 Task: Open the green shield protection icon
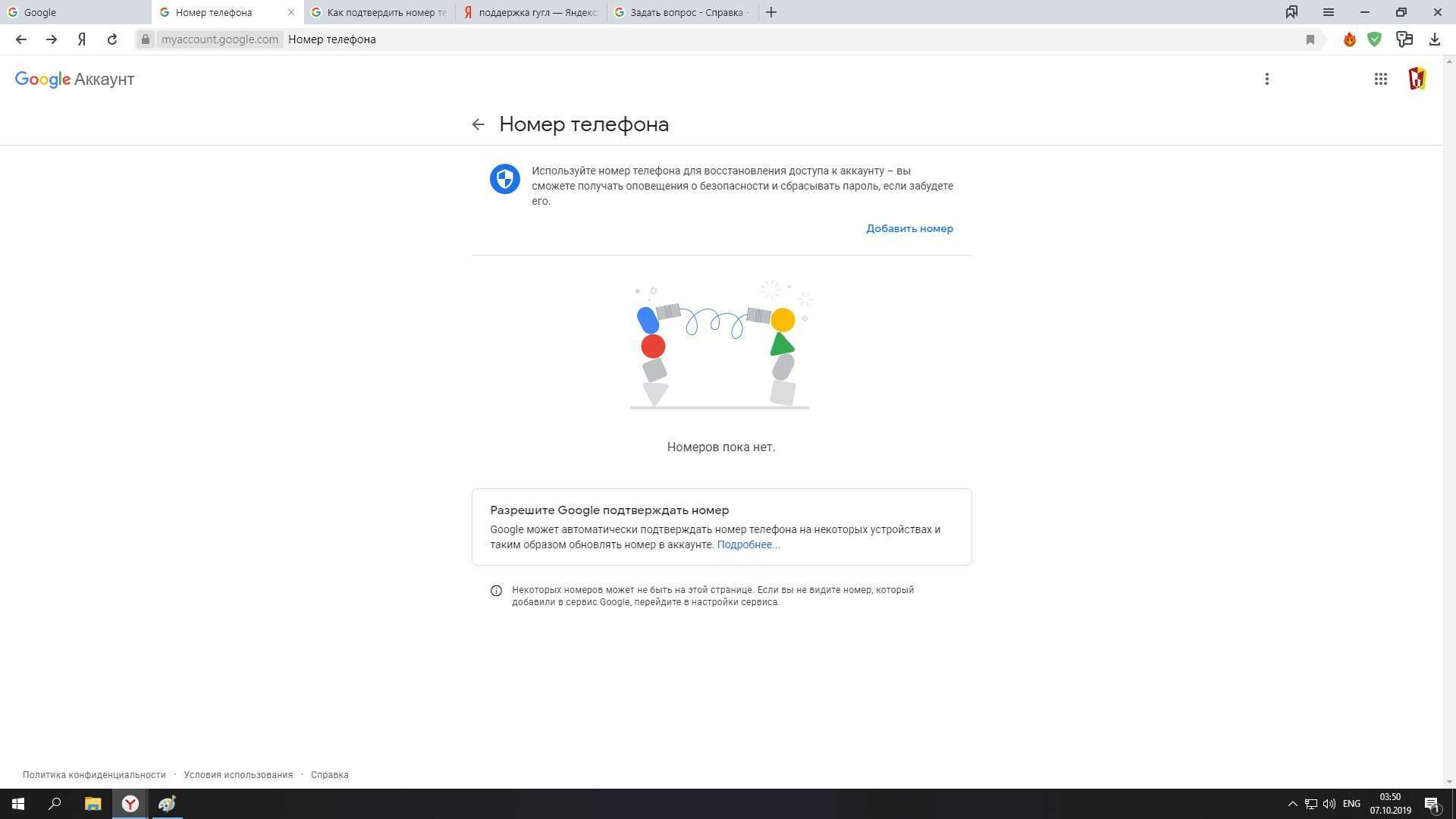click(x=1375, y=39)
